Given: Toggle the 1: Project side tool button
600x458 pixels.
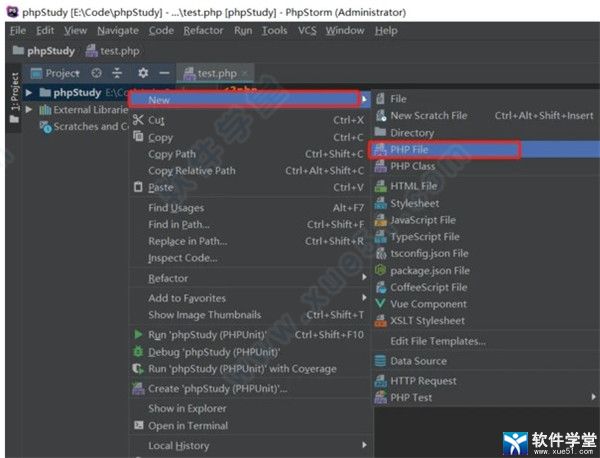Looking at the screenshot, I should [x=14, y=98].
